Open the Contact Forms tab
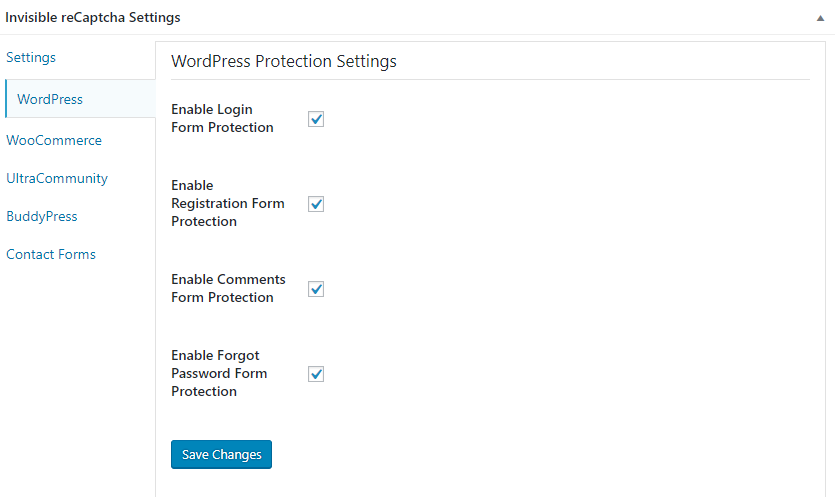Screen dimensions: 835x497 click(x=51, y=254)
